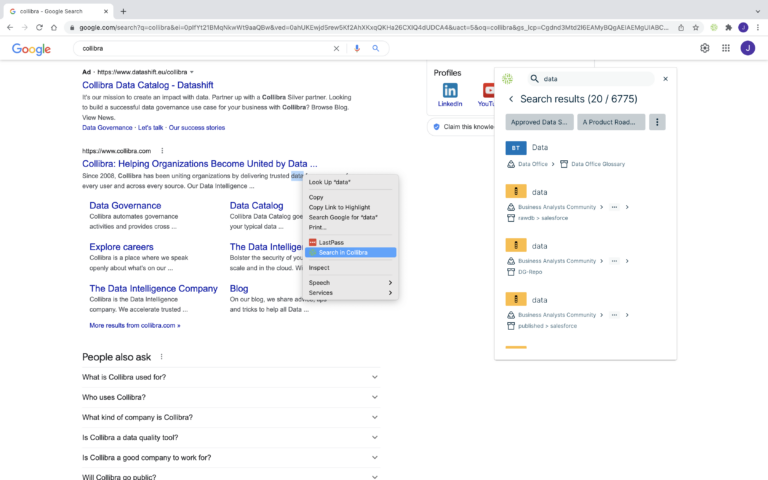Click 'Claim this knowledge' panel button
Image resolution: width=768 pixels, height=480 pixels.
[x=461, y=127]
